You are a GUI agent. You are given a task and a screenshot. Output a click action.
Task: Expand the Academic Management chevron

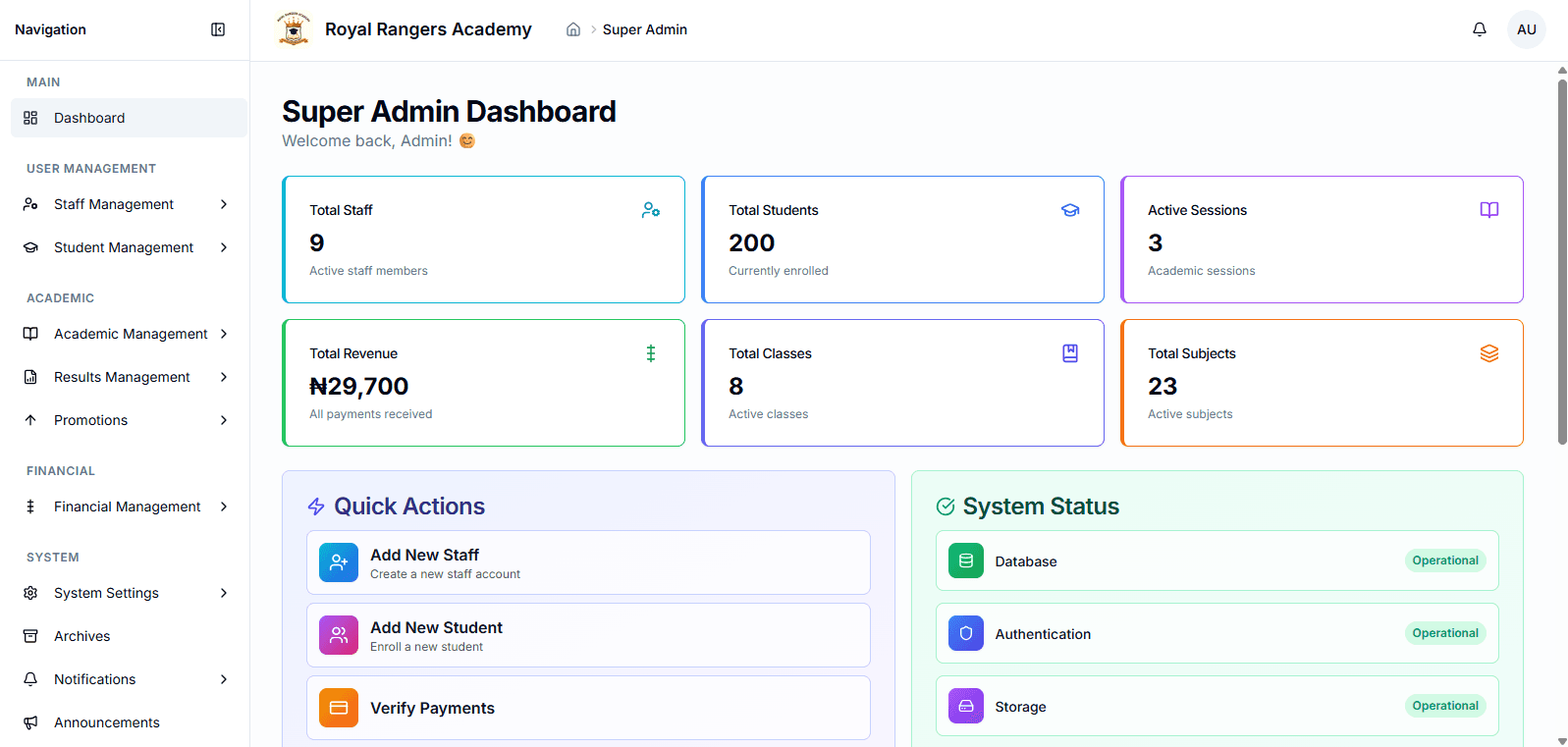point(224,334)
